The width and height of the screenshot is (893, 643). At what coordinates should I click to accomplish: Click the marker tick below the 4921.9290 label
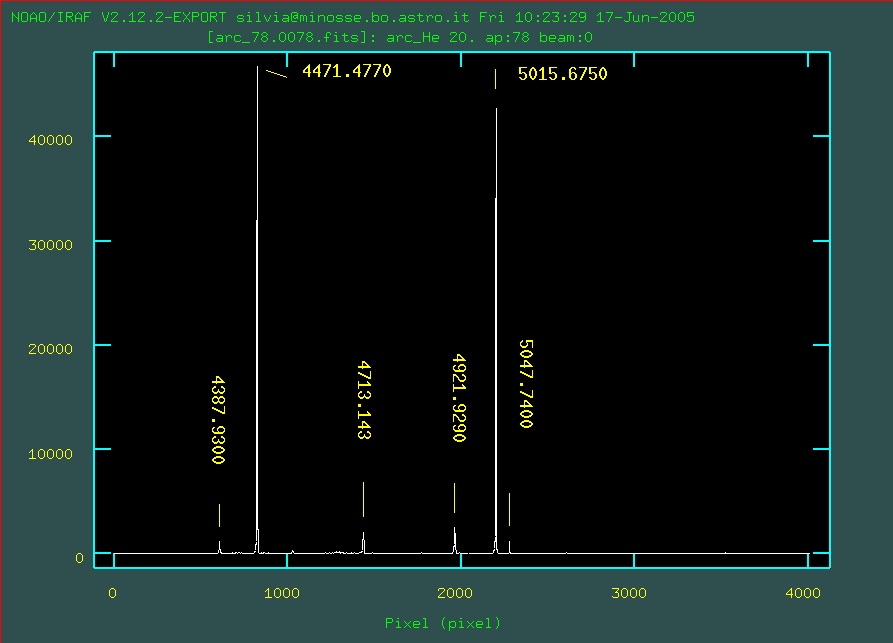pyautogui.click(x=454, y=497)
